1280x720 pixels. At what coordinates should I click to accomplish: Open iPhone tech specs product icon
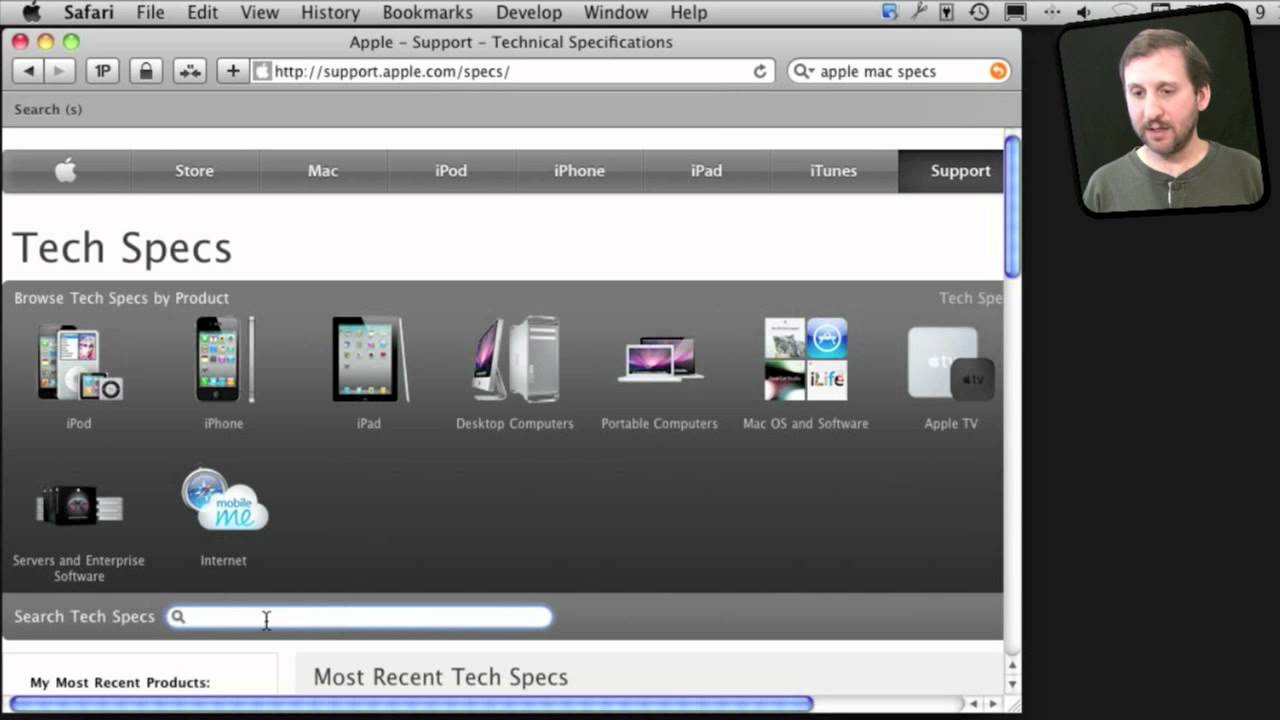coord(224,359)
